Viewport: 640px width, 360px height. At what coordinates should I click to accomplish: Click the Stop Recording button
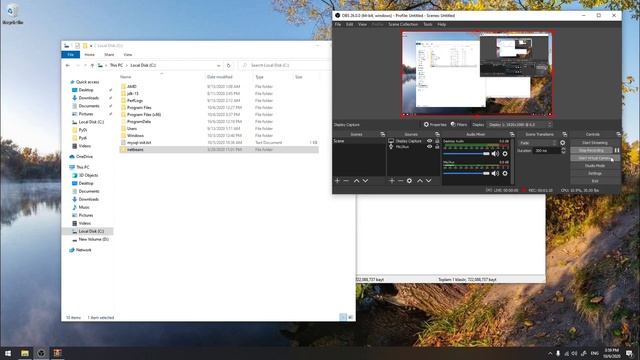pyautogui.click(x=591, y=151)
